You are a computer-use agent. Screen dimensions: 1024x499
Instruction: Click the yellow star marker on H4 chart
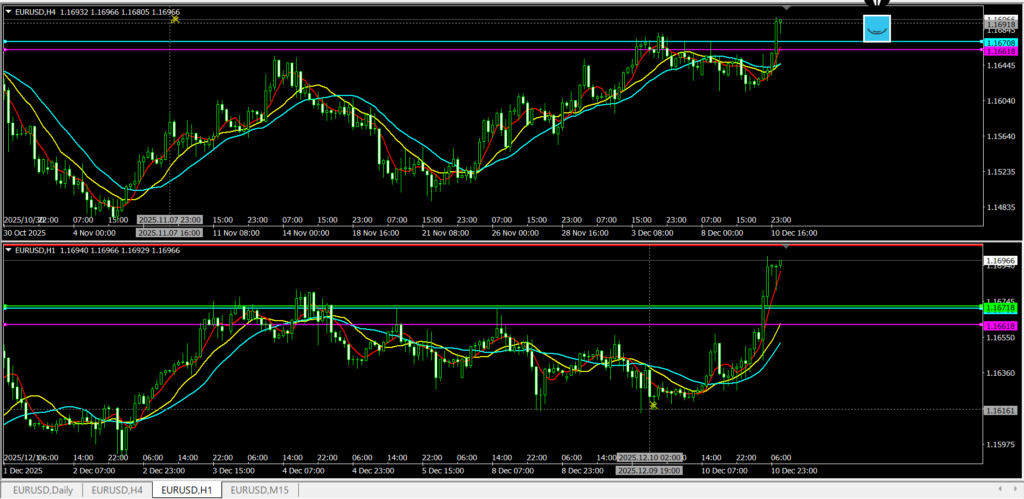coord(176,18)
